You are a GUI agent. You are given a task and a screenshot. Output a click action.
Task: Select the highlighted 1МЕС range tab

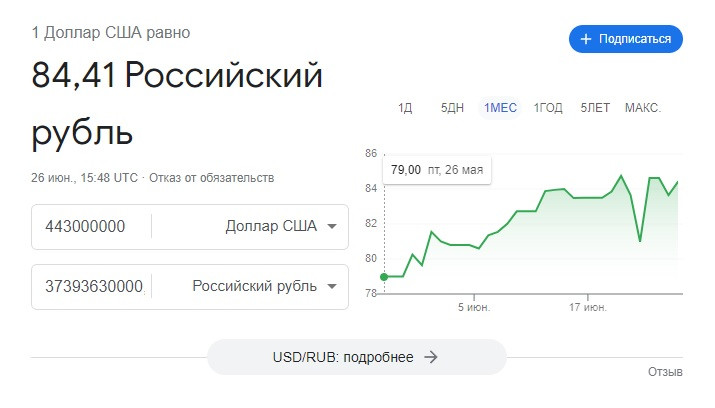[500, 108]
